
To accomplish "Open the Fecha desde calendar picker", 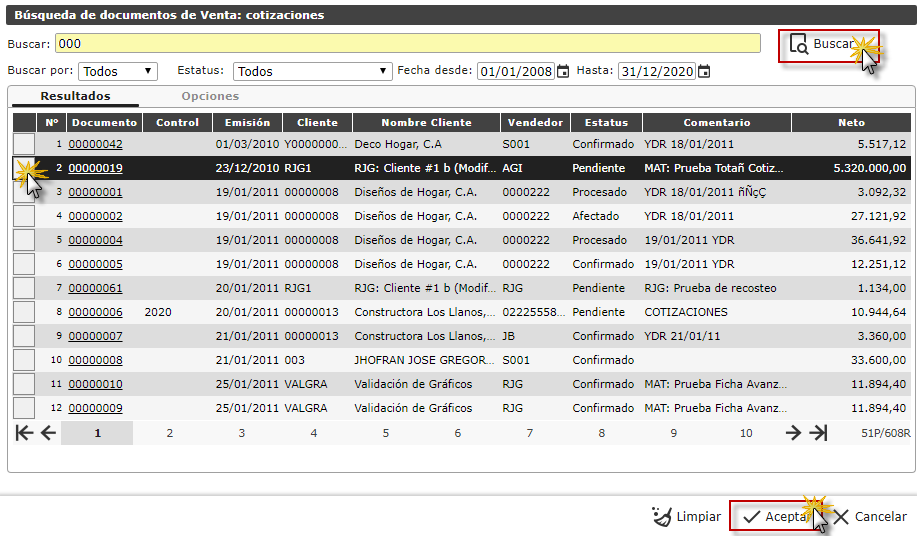I will [x=563, y=71].
